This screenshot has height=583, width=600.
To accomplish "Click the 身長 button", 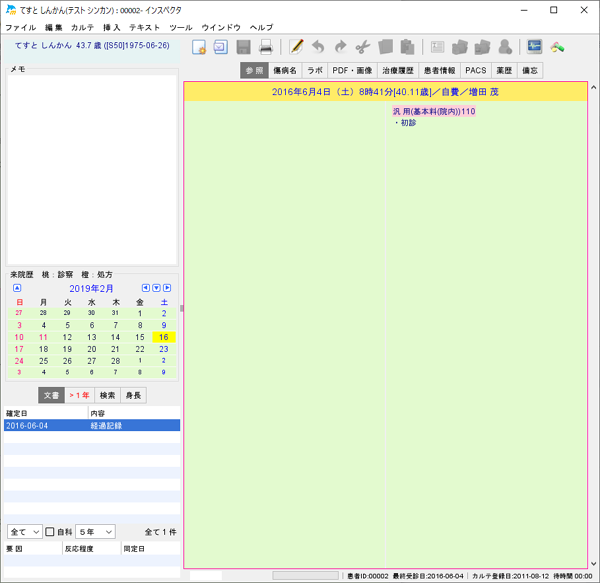I will (134, 395).
